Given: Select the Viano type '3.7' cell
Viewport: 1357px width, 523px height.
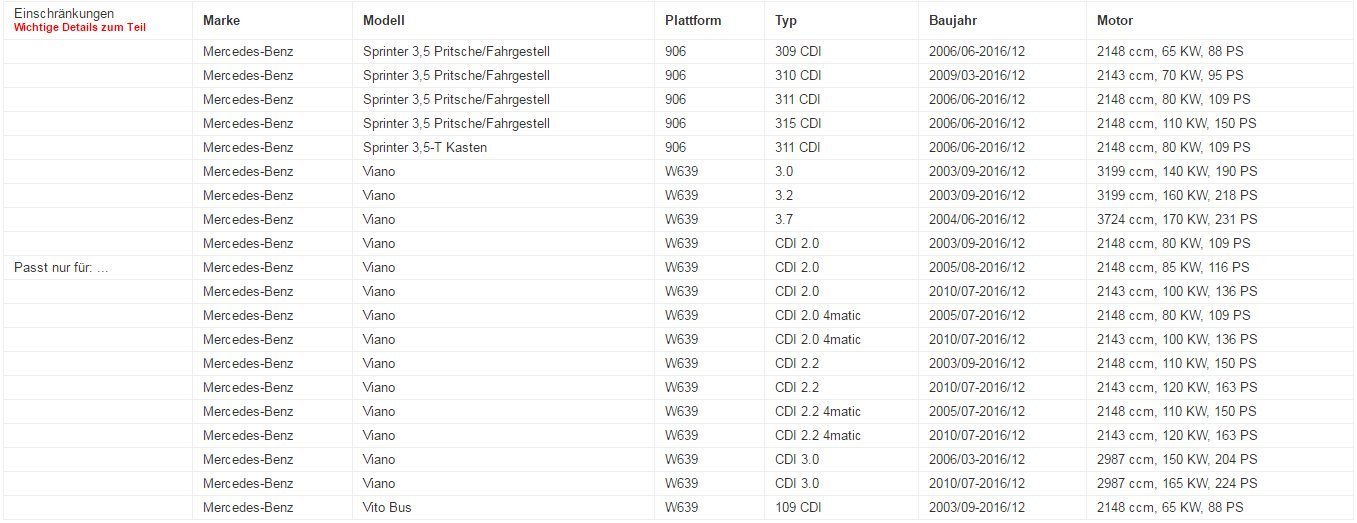Looking at the screenshot, I should tap(784, 219).
